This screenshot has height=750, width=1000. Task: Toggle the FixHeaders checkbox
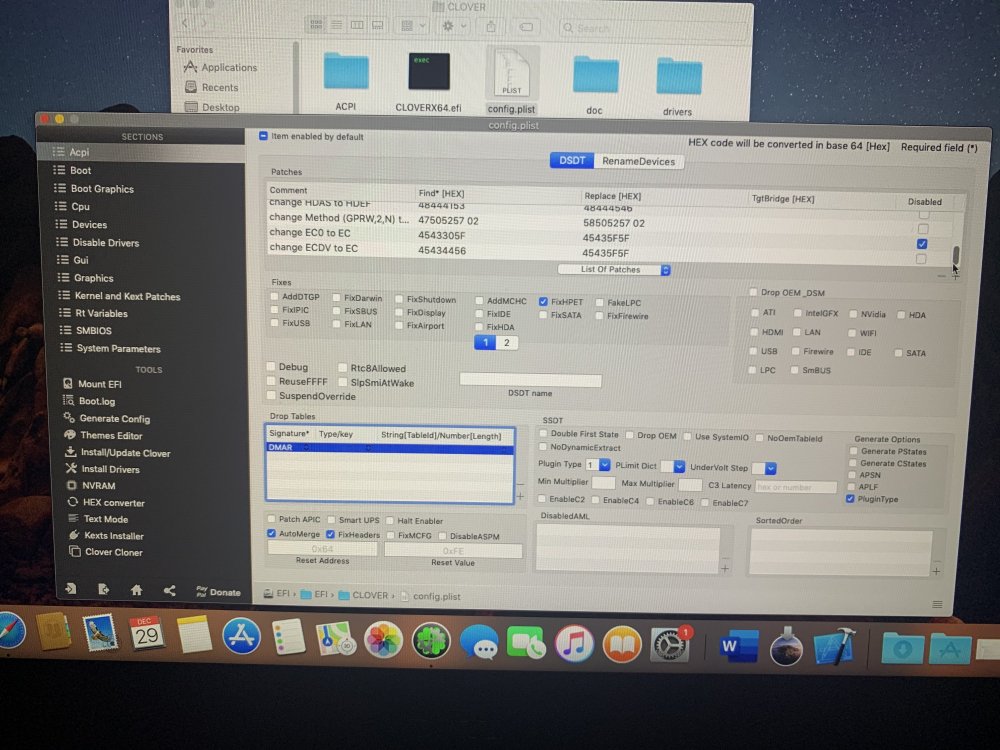330,534
